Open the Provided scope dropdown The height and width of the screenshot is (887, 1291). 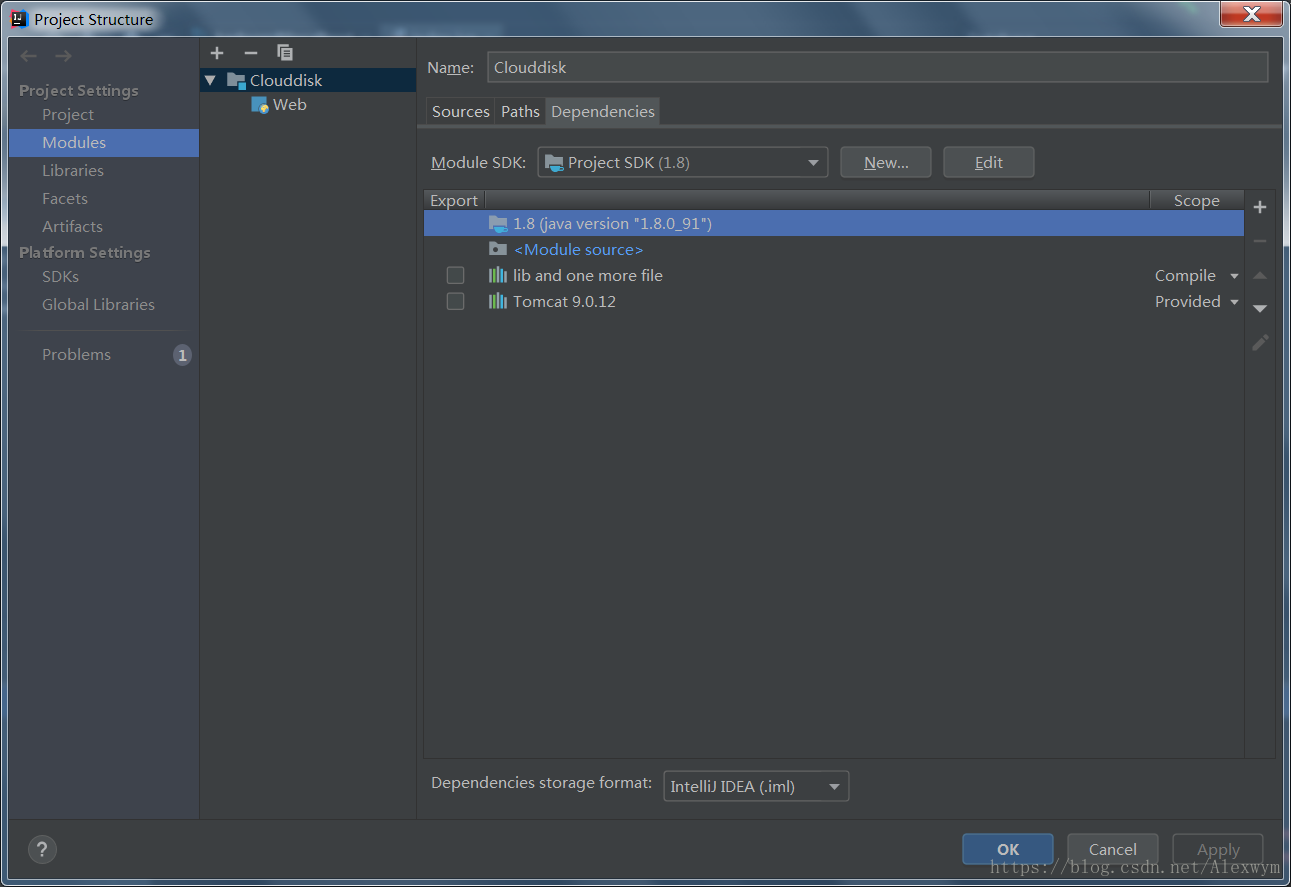click(1197, 302)
